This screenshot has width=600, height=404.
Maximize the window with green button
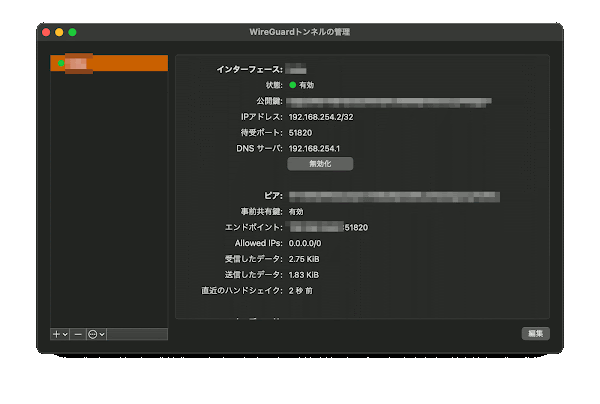pyautogui.click(x=72, y=33)
